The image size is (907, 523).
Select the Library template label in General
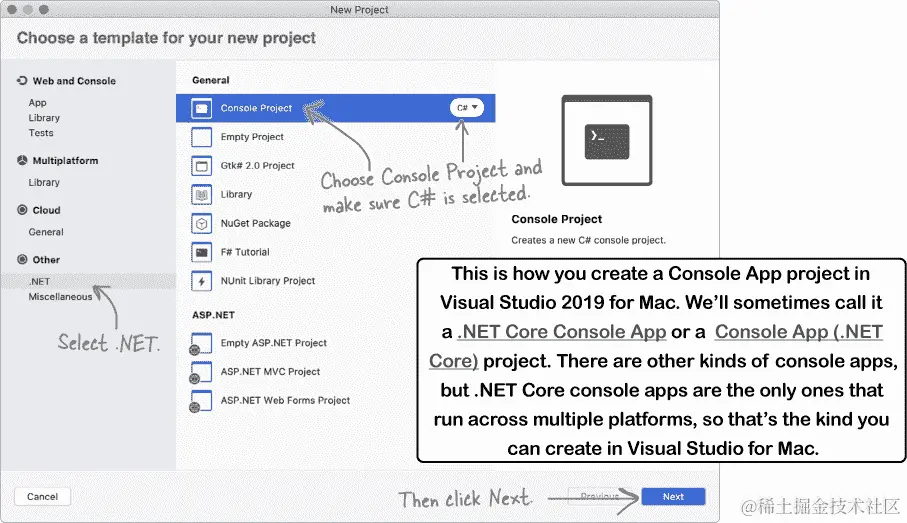pos(236,194)
